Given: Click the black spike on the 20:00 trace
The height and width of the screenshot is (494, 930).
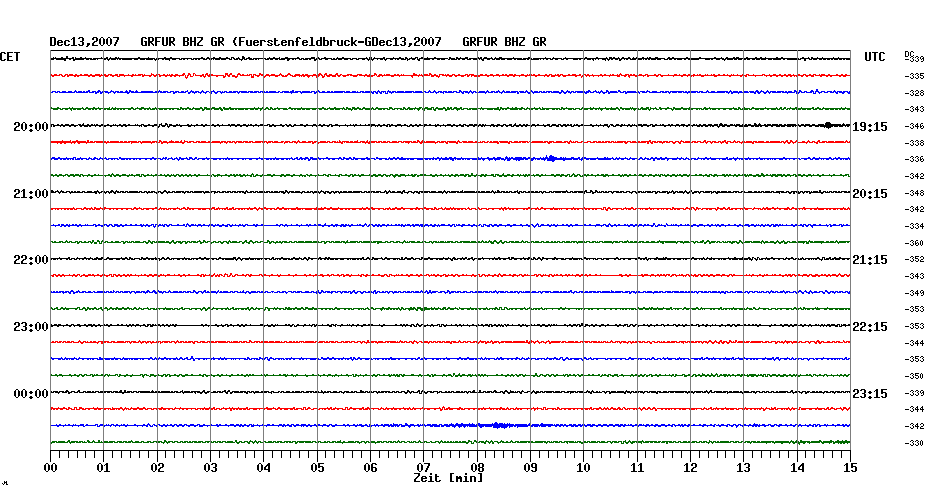Looking at the screenshot, I should click(828, 125).
